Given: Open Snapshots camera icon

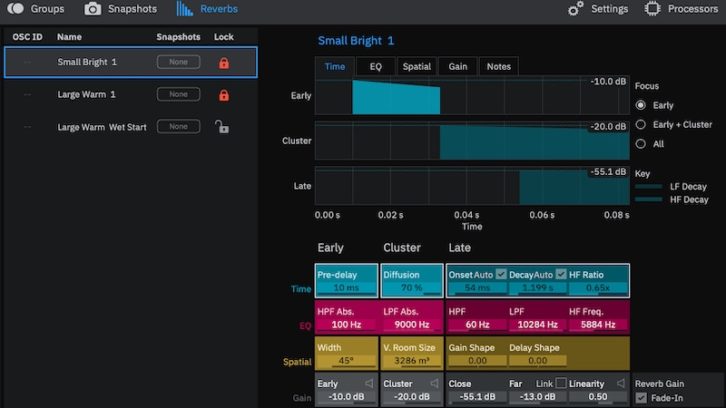Looking at the screenshot, I should tap(93, 9).
